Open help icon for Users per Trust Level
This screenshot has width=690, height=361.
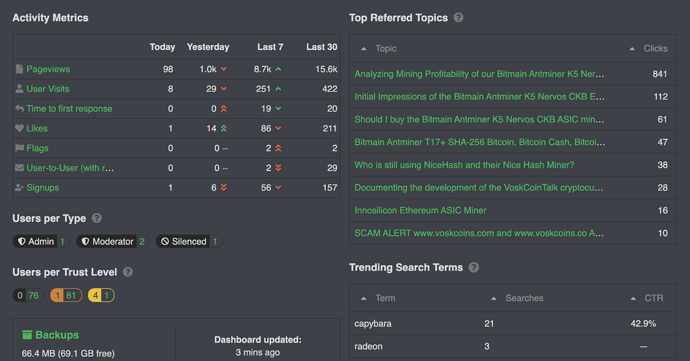coord(128,272)
